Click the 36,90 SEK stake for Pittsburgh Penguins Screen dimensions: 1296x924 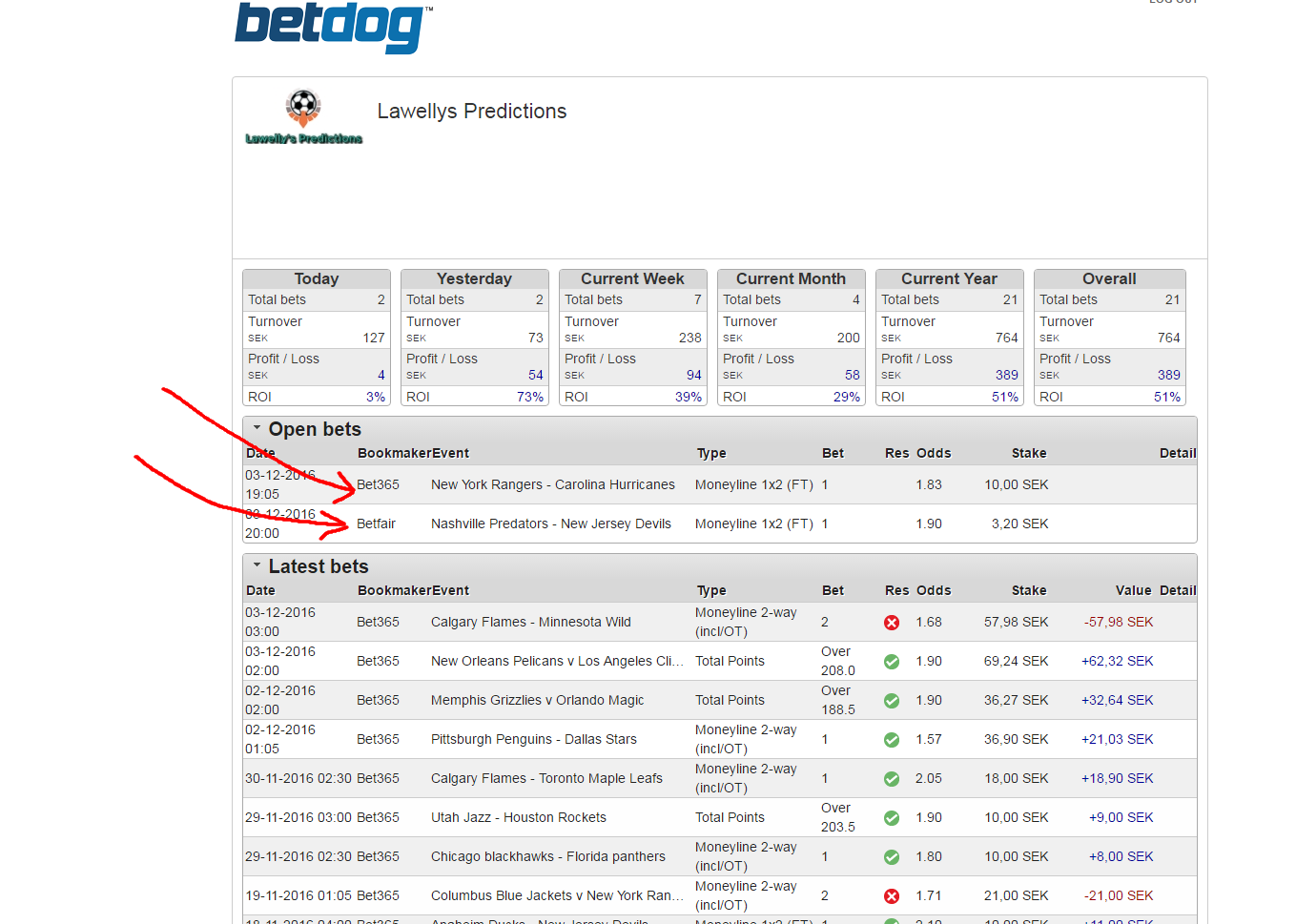pyautogui.click(x=1017, y=739)
